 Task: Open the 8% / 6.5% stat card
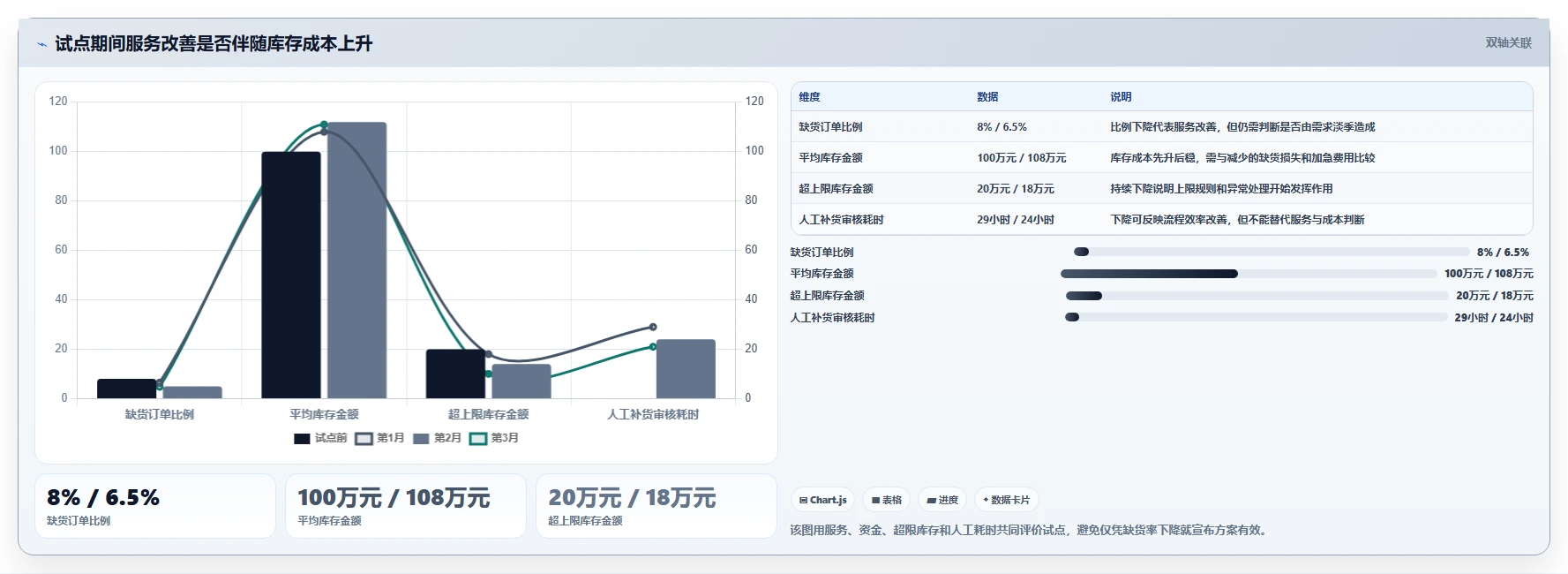tap(155, 506)
